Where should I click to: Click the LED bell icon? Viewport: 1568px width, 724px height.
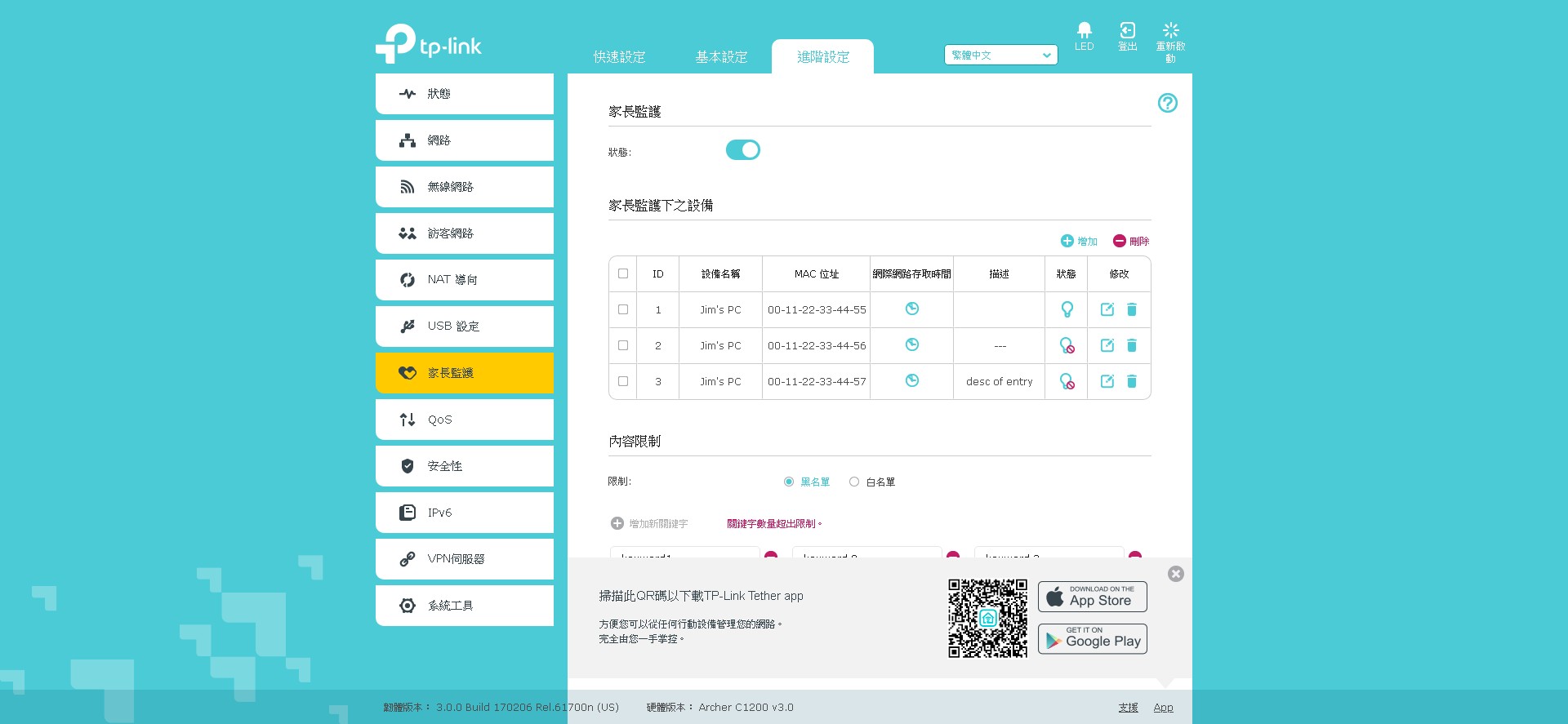point(1084,30)
